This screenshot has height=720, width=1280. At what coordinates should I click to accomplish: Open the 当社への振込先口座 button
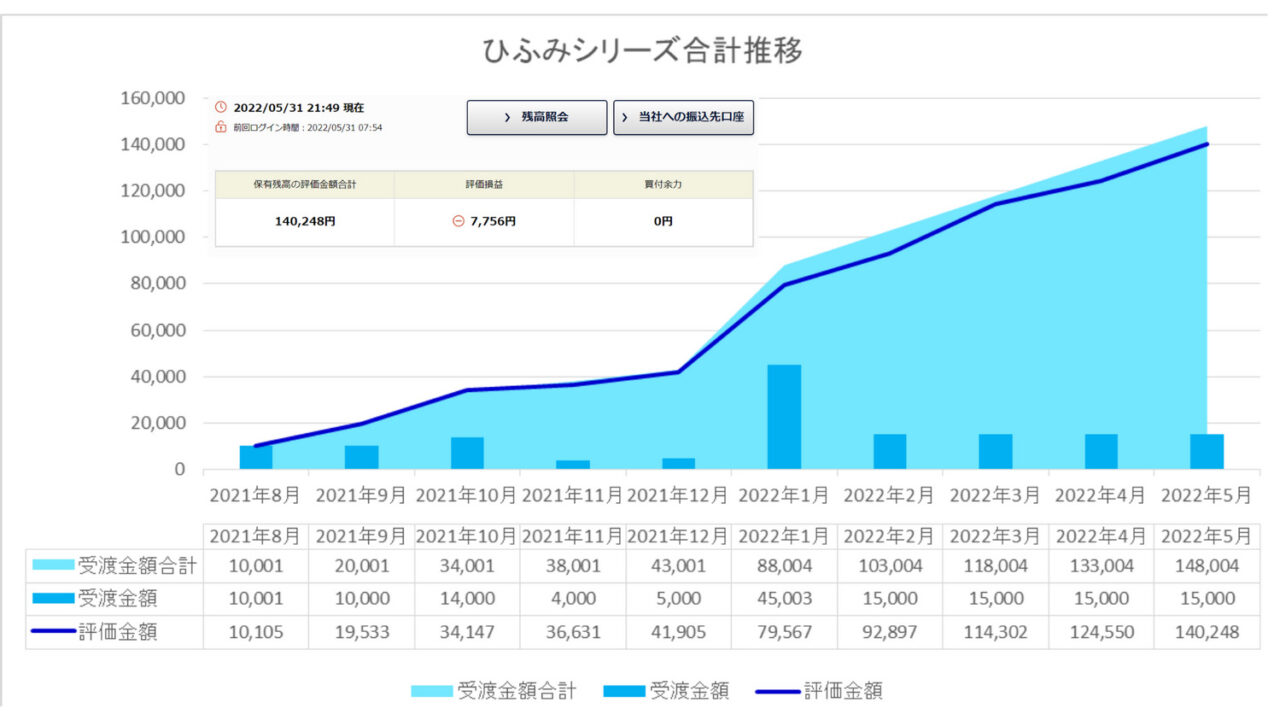click(x=683, y=117)
